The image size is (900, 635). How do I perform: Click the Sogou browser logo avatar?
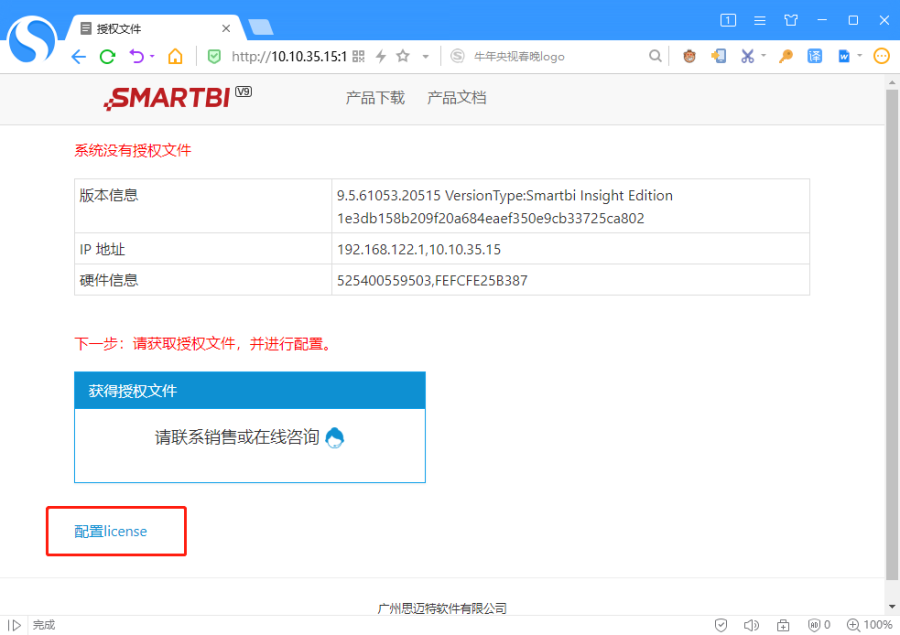tap(32, 40)
